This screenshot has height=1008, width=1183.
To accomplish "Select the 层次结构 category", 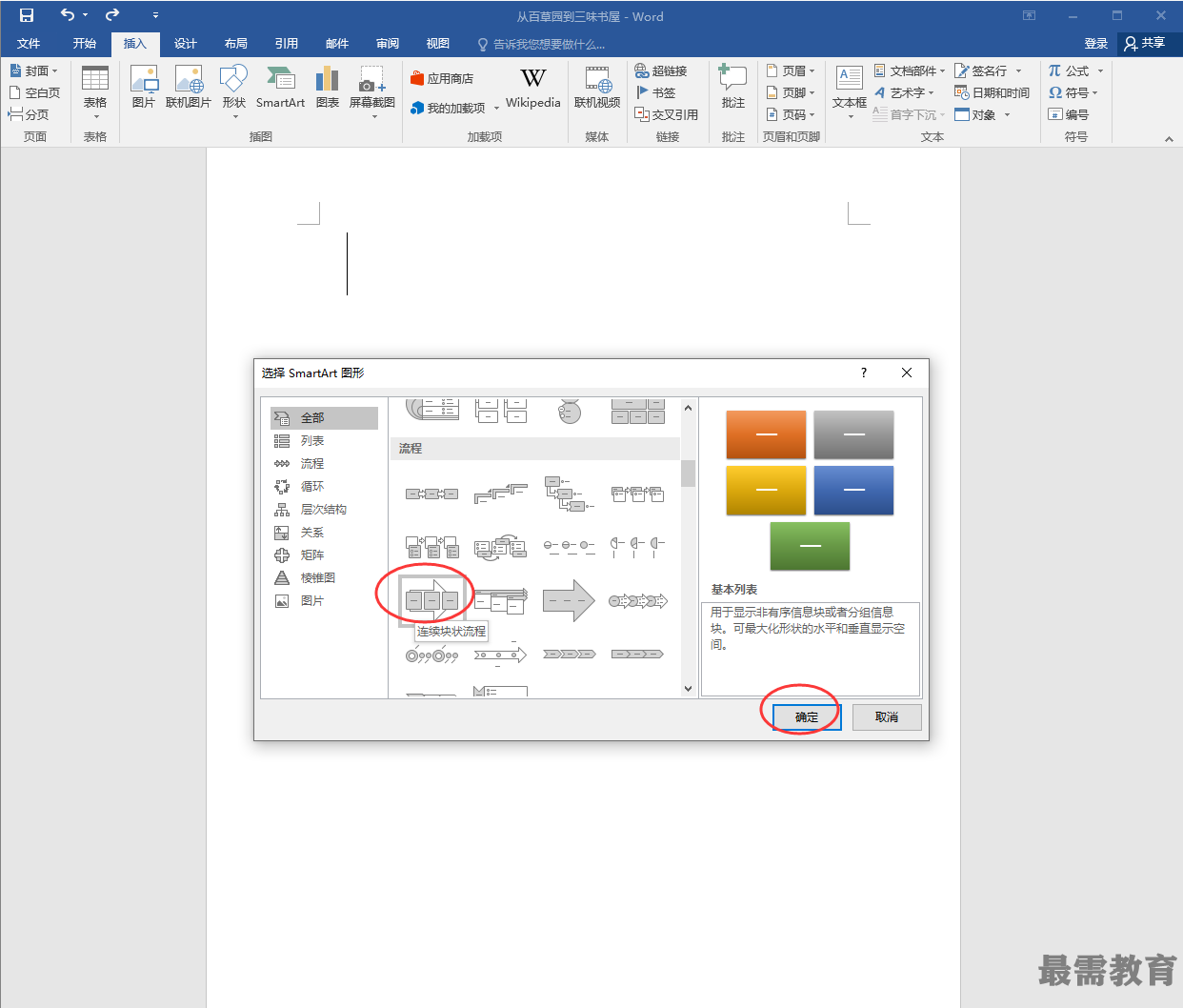I will pos(324,510).
